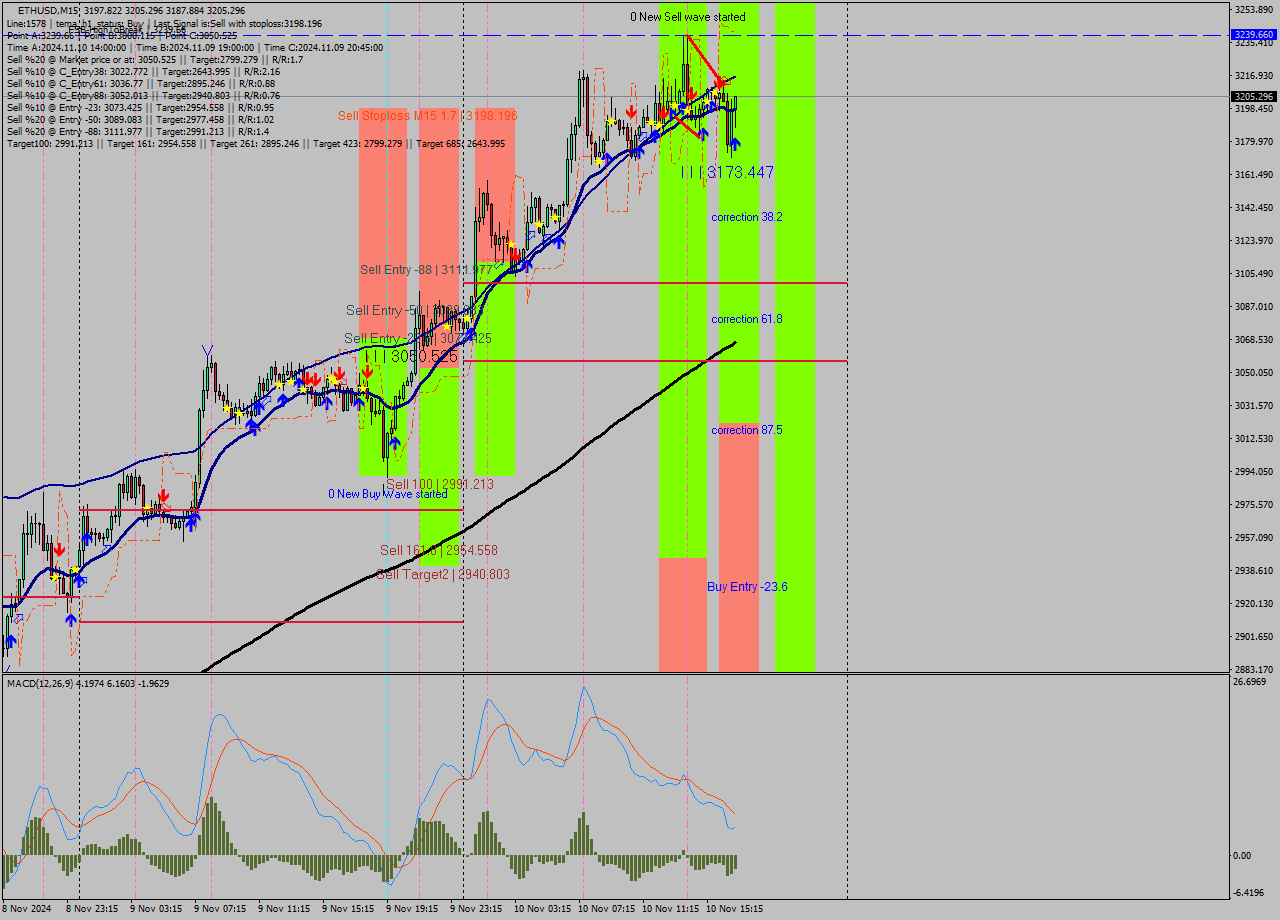
Task: Click the 2883.170 price axis value
Action: coord(1254,670)
